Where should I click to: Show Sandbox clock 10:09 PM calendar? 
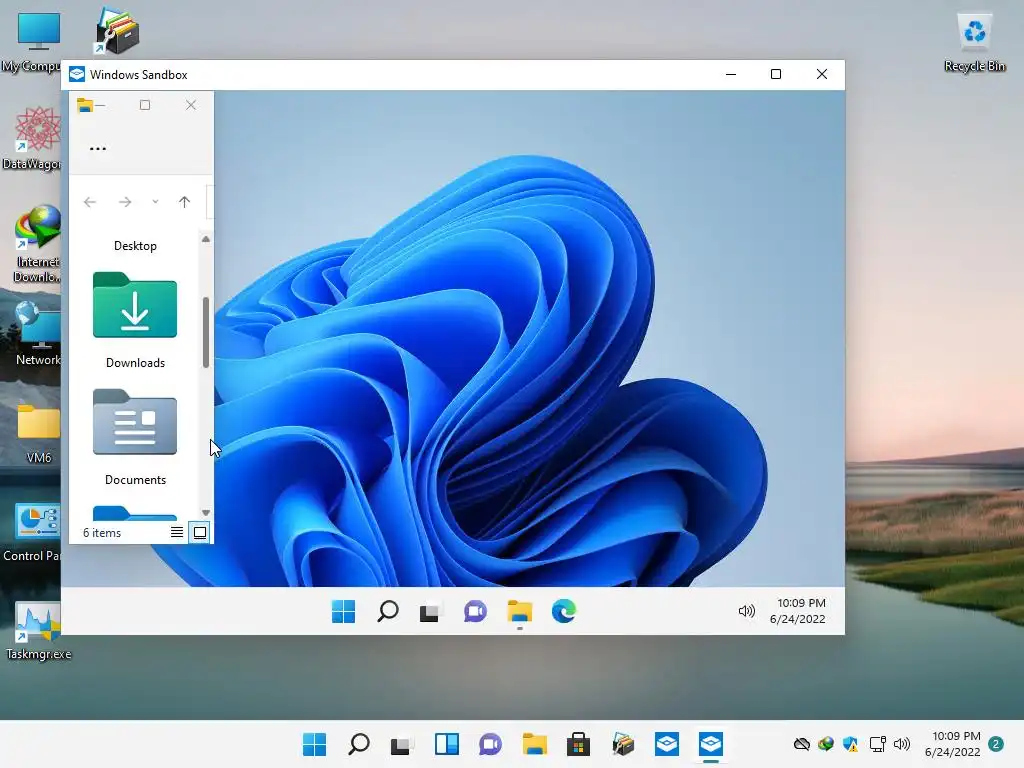click(x=798, y=611)
